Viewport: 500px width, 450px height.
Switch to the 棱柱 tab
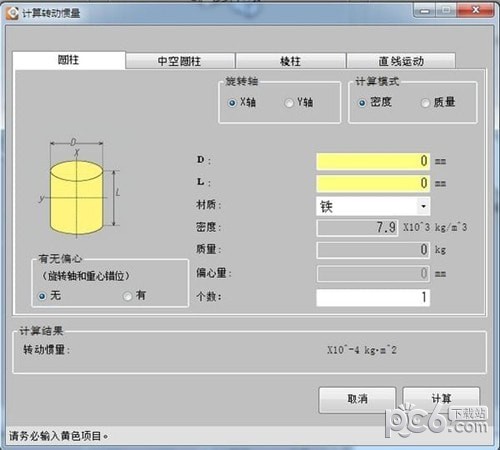290,61
